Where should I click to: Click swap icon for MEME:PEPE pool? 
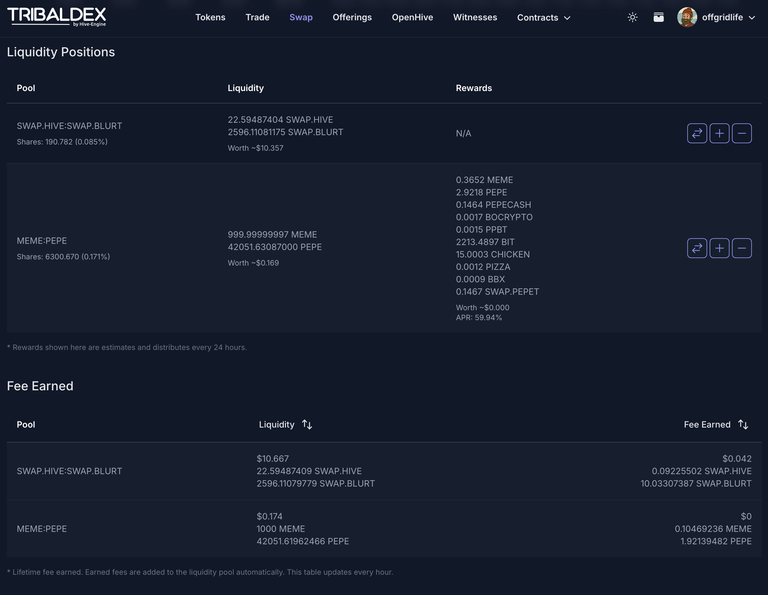696,248
